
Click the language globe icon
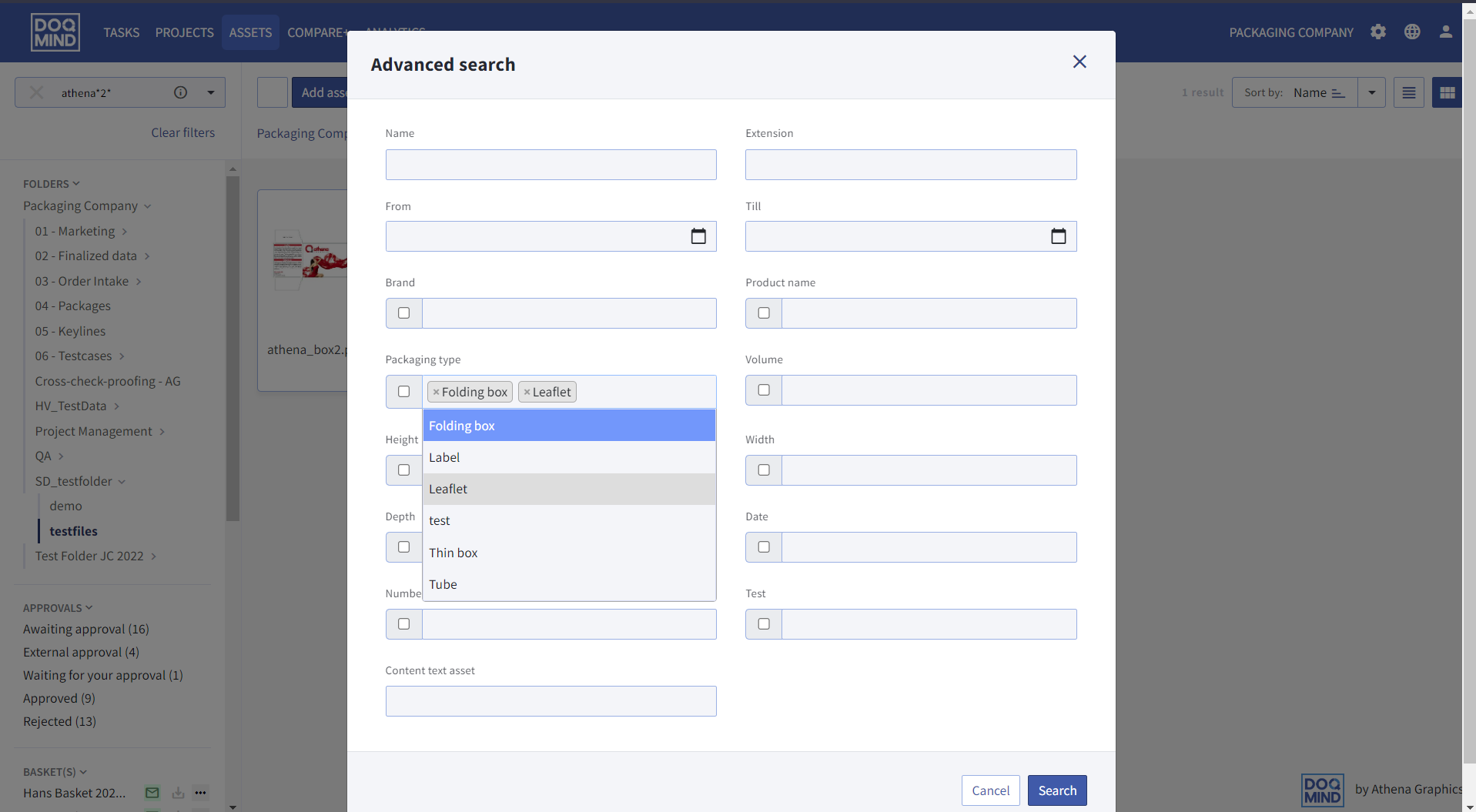(x=1411, y=32)
